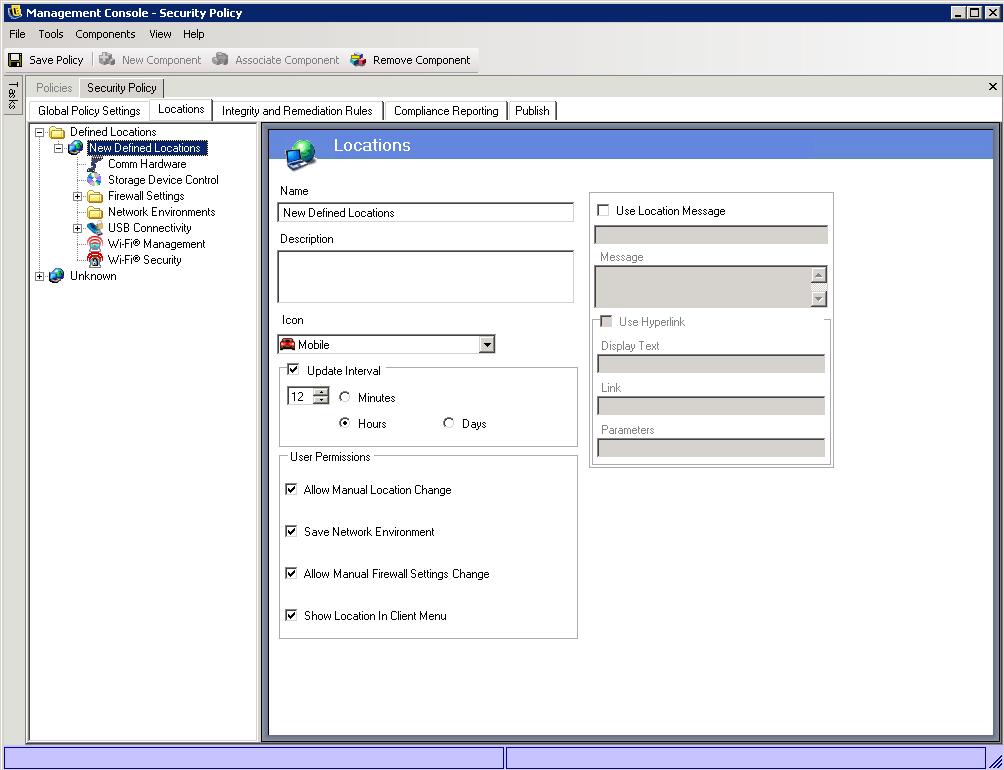This screenshot has height=770, width=1004.
Task: Click the Locations header globe-laptop icon
Action: (301, 154)
